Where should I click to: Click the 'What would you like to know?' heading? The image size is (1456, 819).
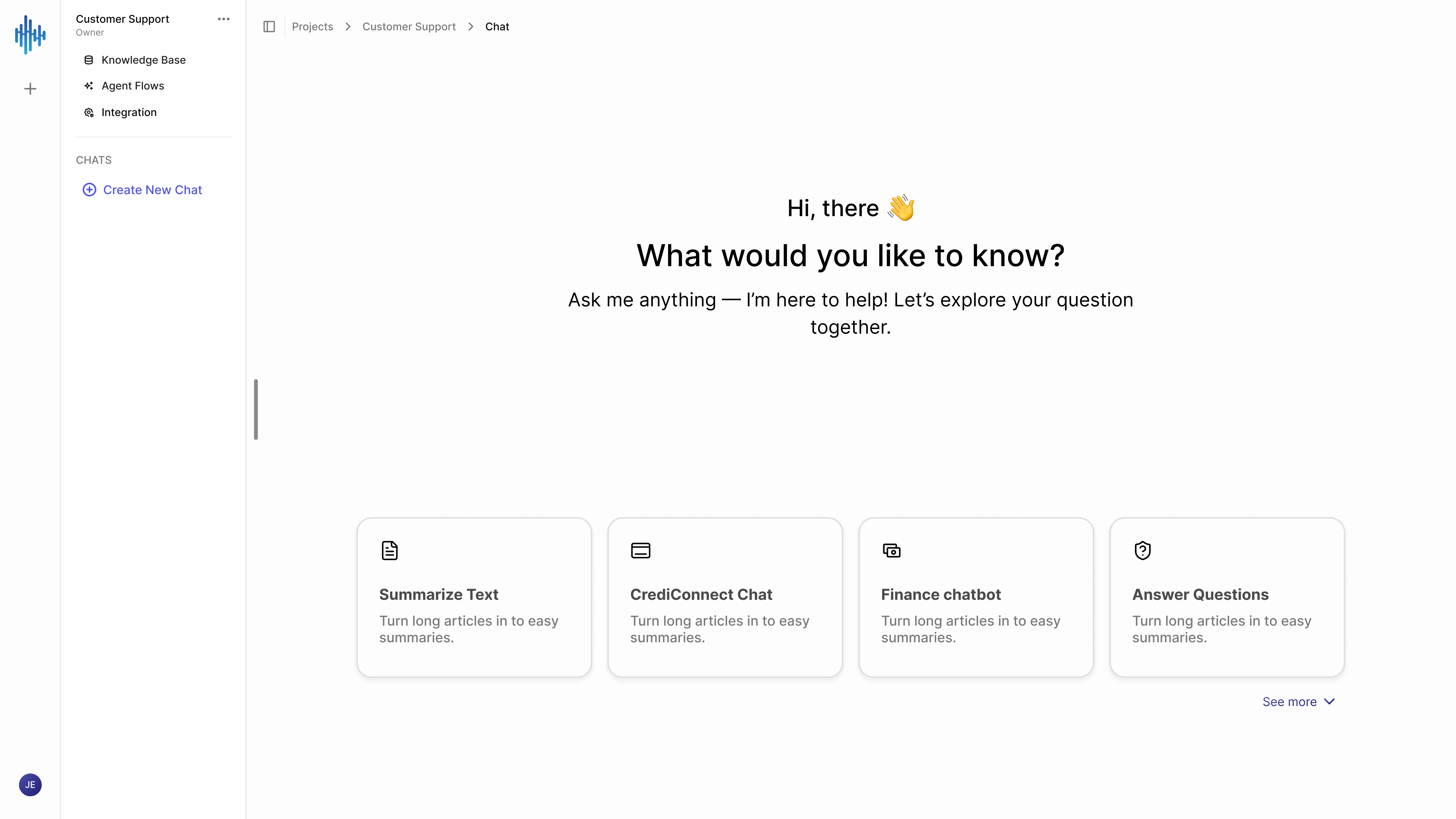tap(851, 256)
